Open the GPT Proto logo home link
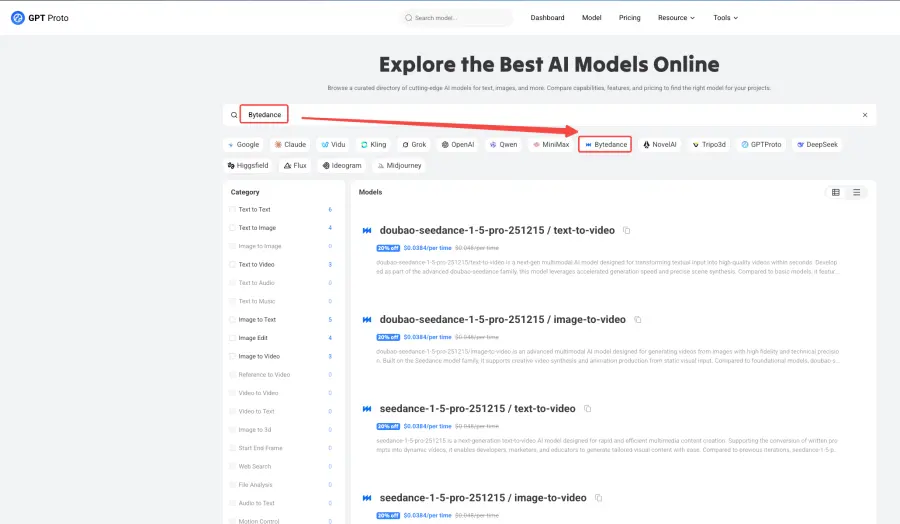 click(x=40, y=18)
